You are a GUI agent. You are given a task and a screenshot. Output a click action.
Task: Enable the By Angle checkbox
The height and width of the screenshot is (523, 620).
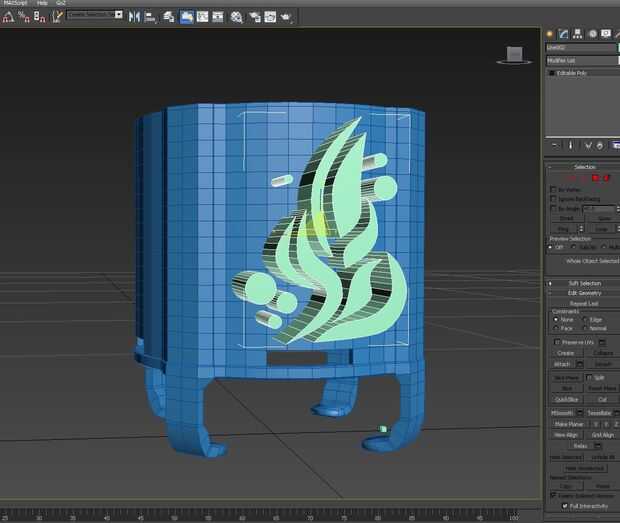(553, 208)
